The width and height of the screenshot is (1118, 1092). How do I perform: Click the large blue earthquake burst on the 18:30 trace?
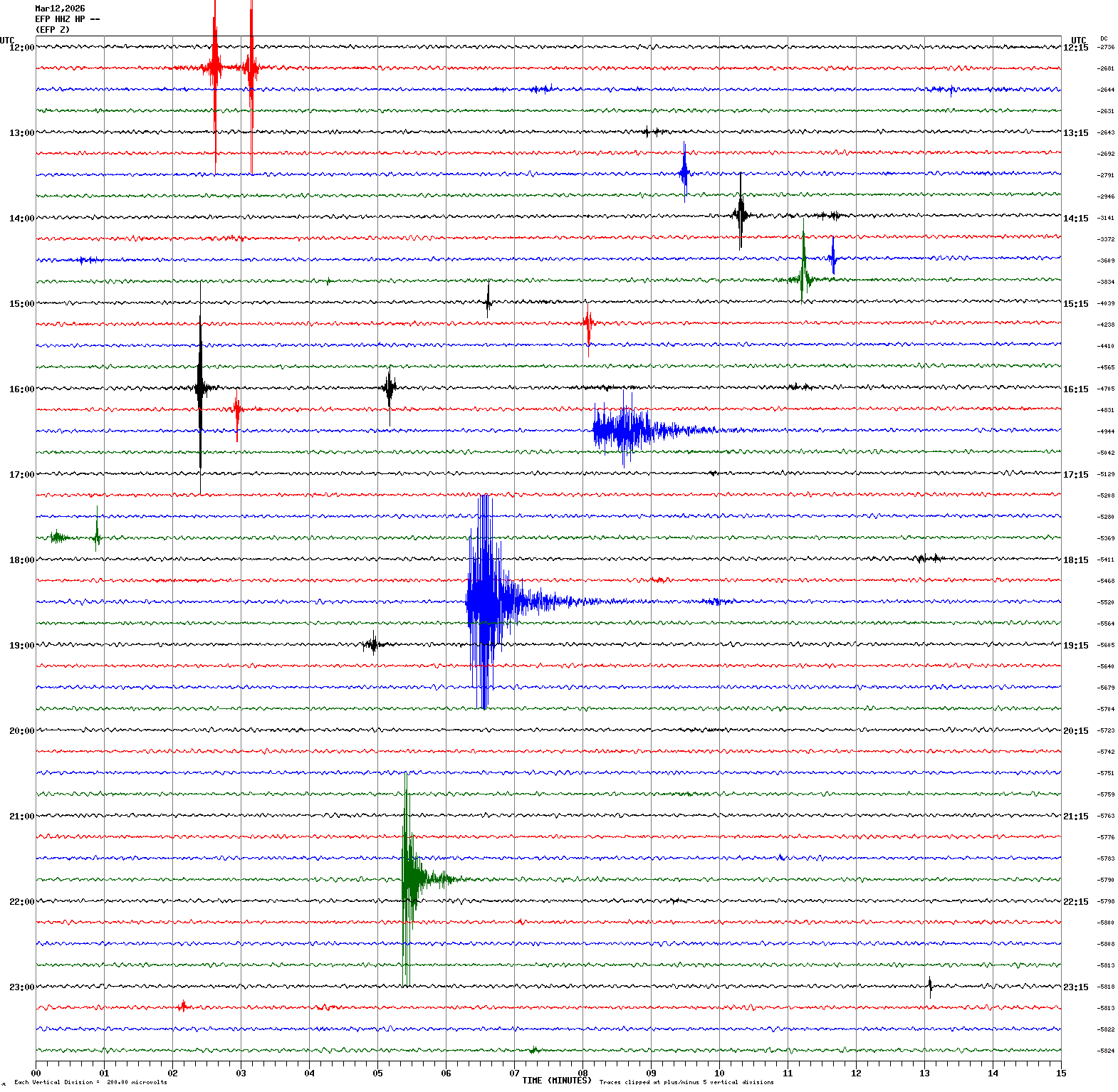tap(485, 602)
